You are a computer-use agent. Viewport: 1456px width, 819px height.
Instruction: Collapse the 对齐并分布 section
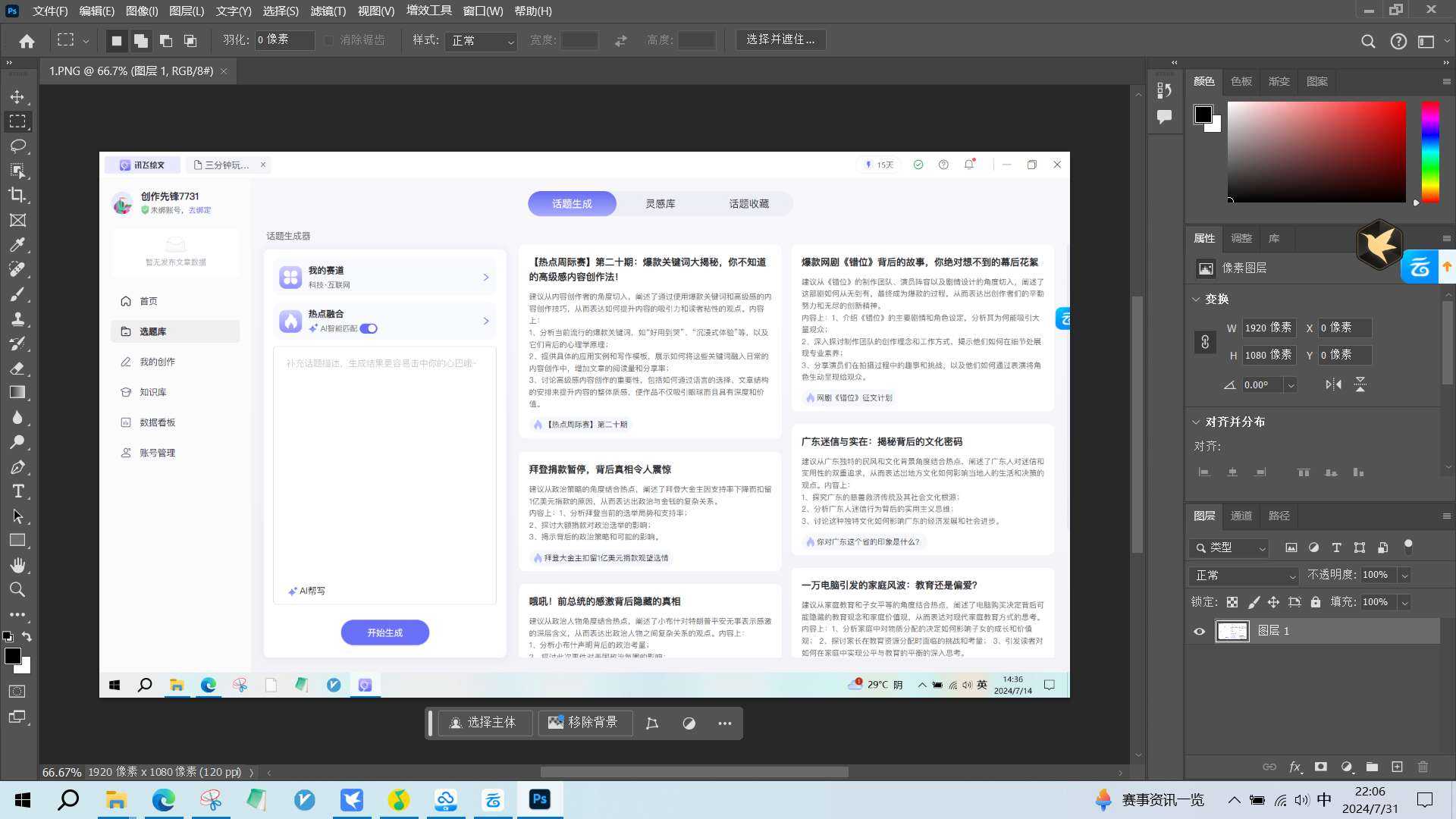1196,422
